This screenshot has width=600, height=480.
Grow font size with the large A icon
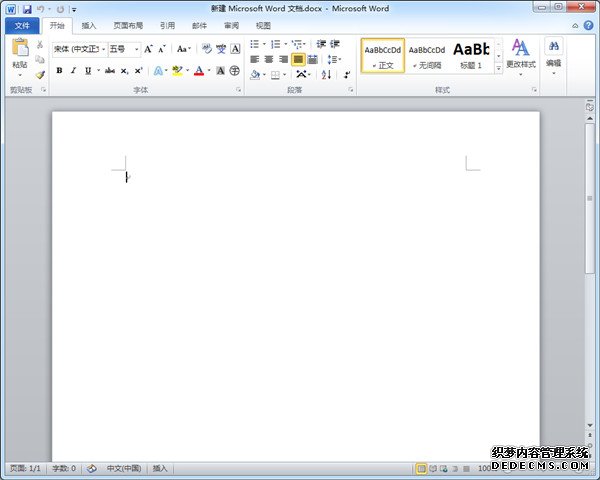coord(148,49)
